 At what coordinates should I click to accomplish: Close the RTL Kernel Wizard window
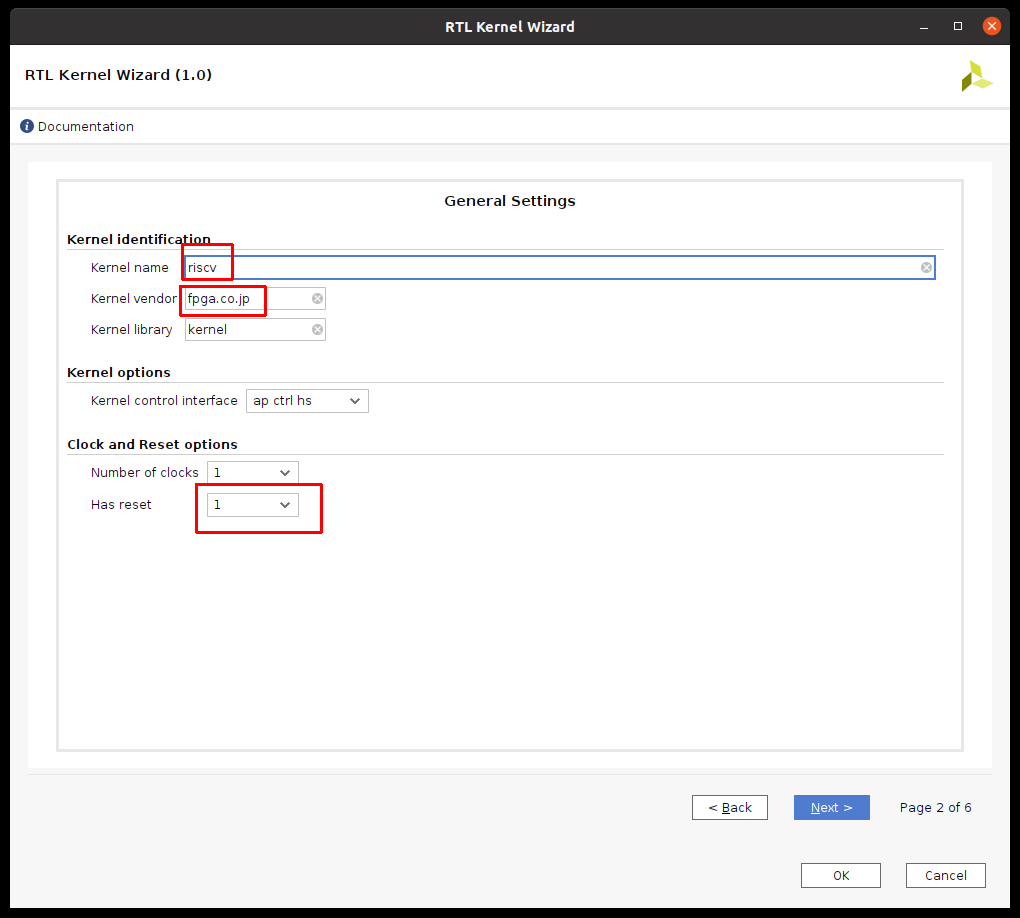coord(991,27)
